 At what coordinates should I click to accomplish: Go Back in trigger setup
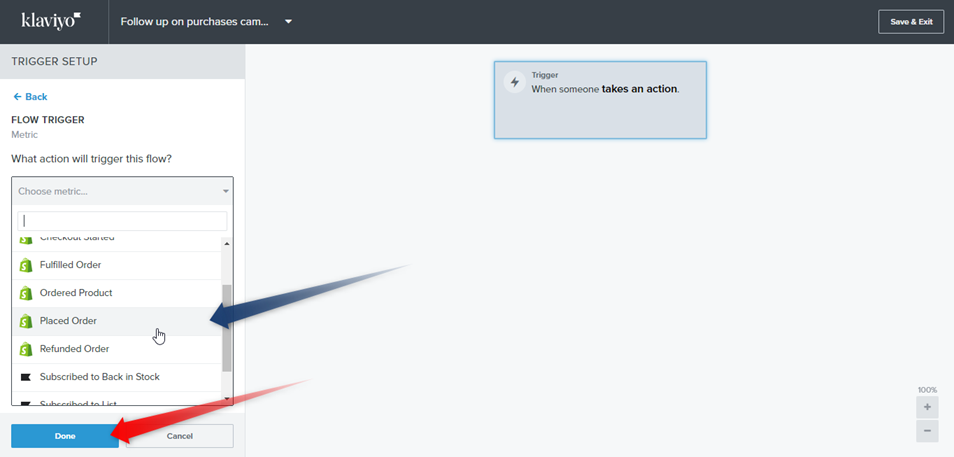pos(30,97)
